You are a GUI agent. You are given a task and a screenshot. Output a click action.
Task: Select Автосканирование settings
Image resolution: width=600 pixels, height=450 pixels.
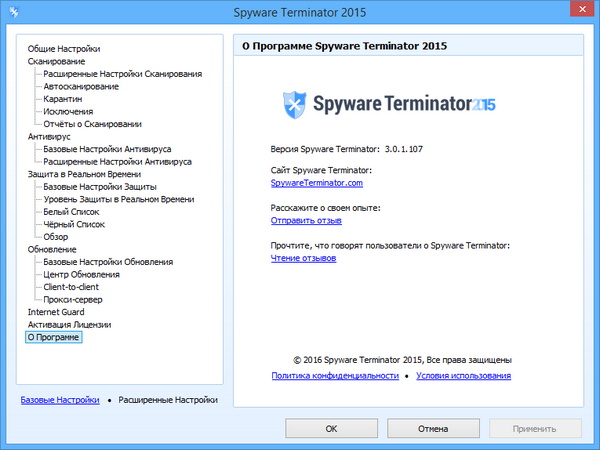click(81, 86)
